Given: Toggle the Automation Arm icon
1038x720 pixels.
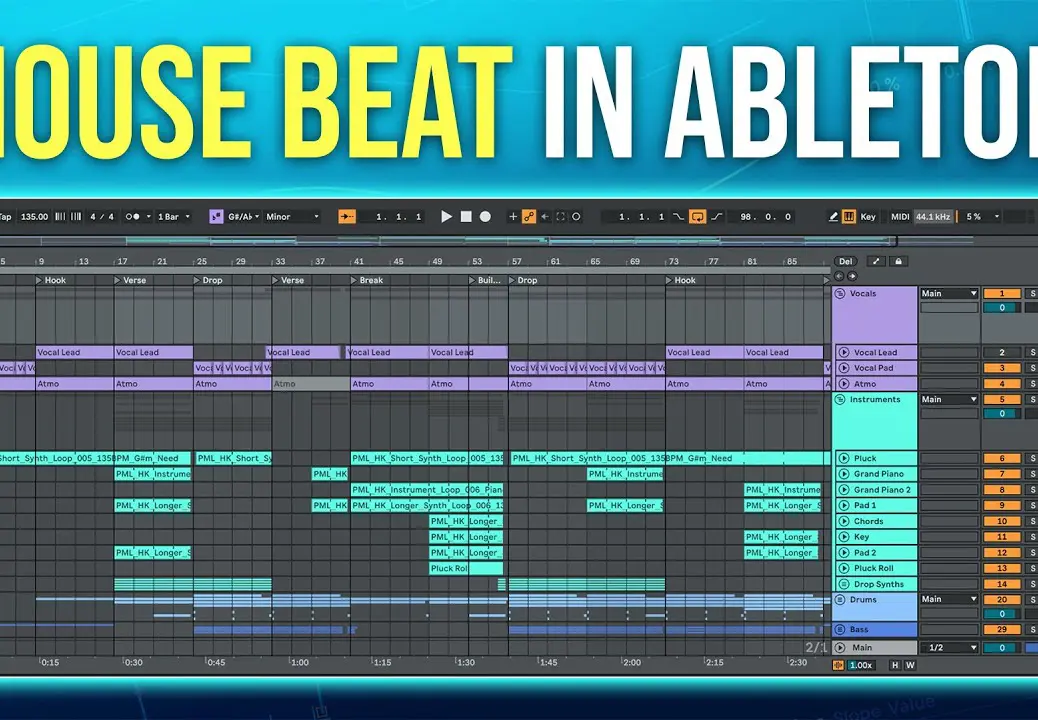Looking at the screenshot, I should pos(529,216).
